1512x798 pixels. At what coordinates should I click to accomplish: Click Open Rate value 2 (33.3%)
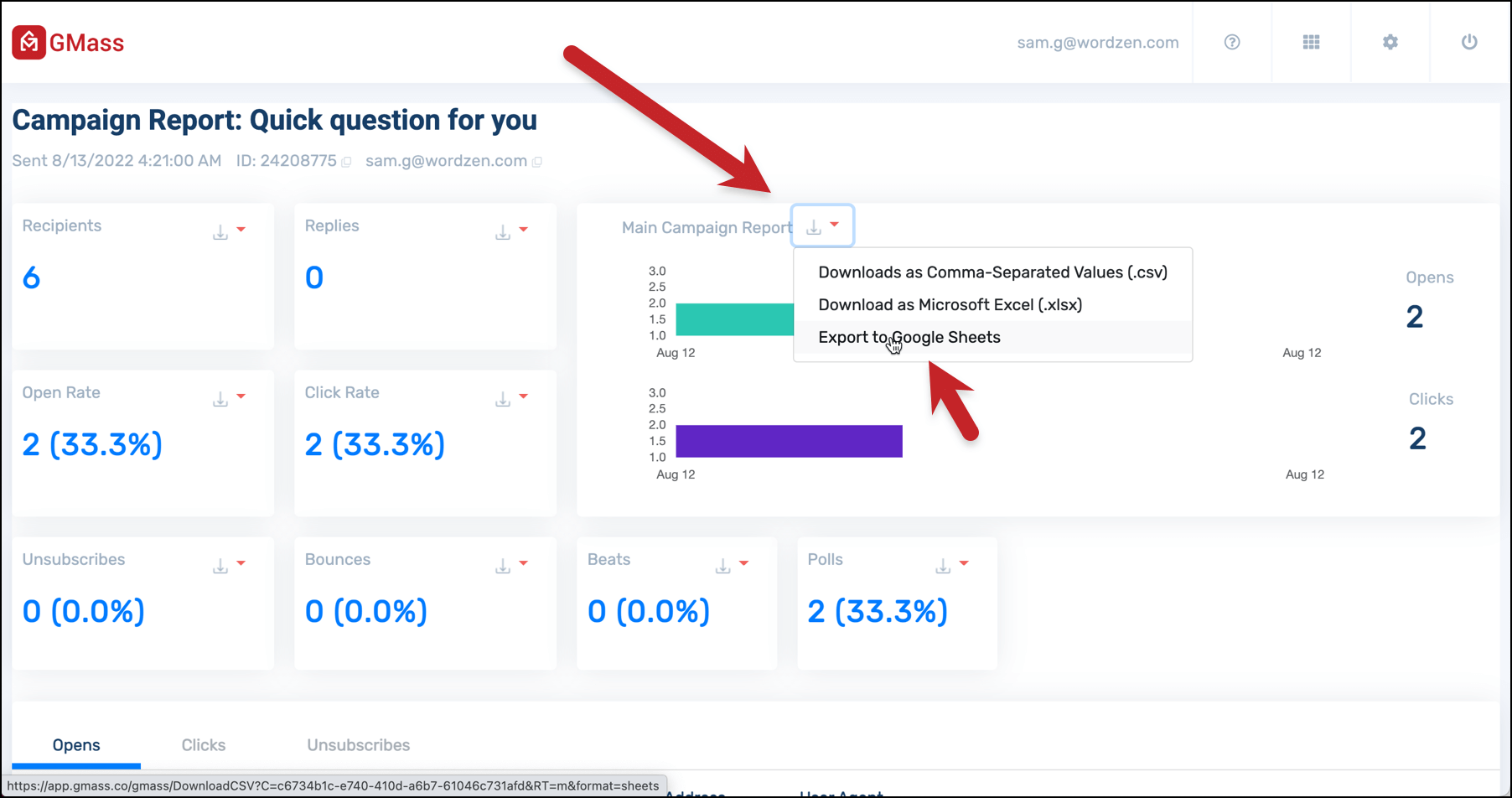[x=92, y=444]
